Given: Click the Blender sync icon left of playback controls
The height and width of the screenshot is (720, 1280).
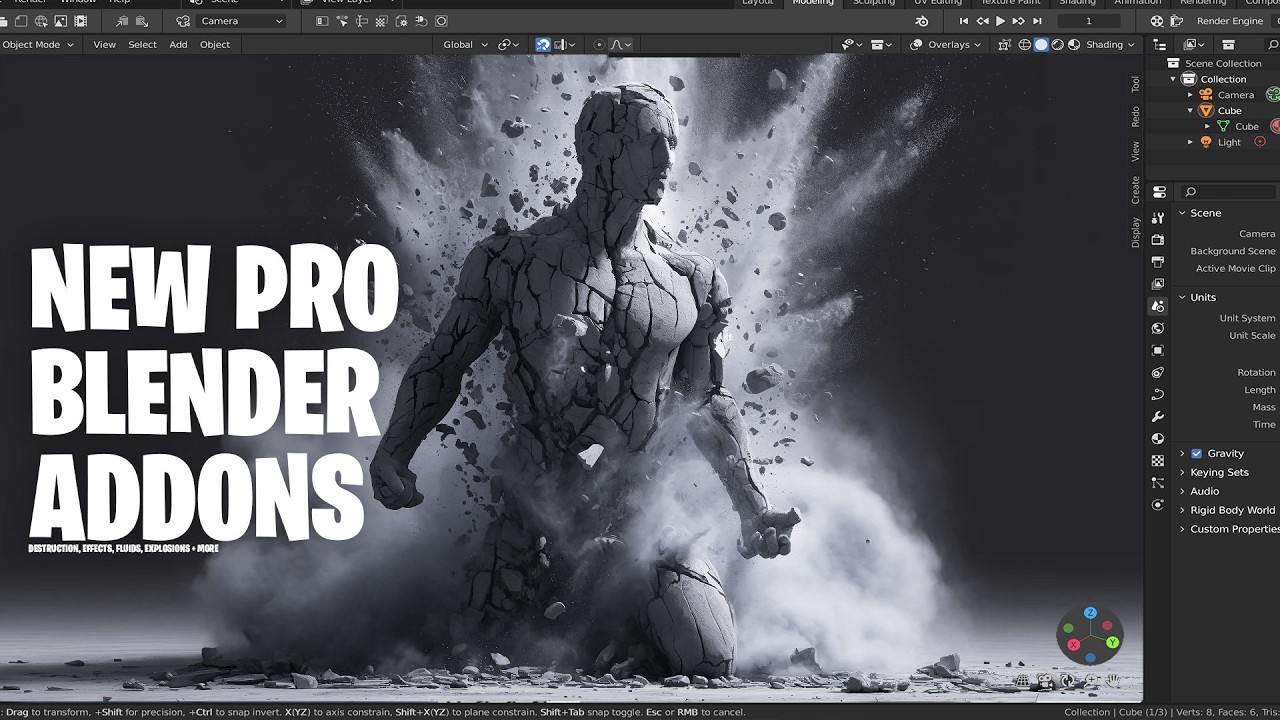Looking at the screenshot, I should point(922,21).
